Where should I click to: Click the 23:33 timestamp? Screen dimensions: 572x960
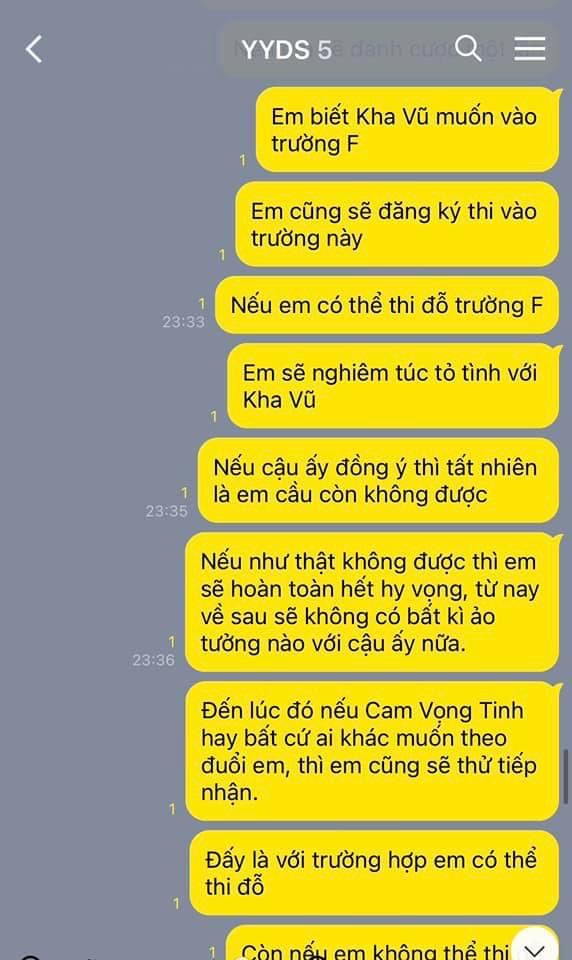coord(183,321)
